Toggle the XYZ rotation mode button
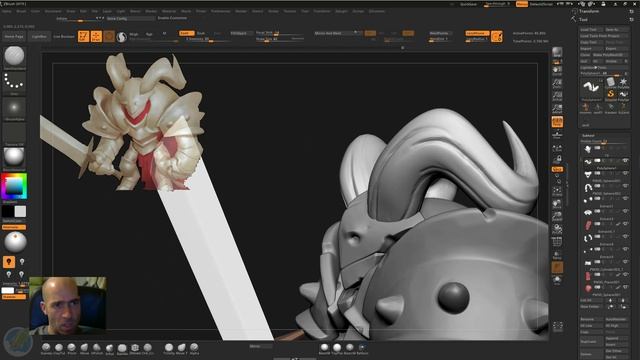This screenshot has height=360, width=640. (557, 169)
